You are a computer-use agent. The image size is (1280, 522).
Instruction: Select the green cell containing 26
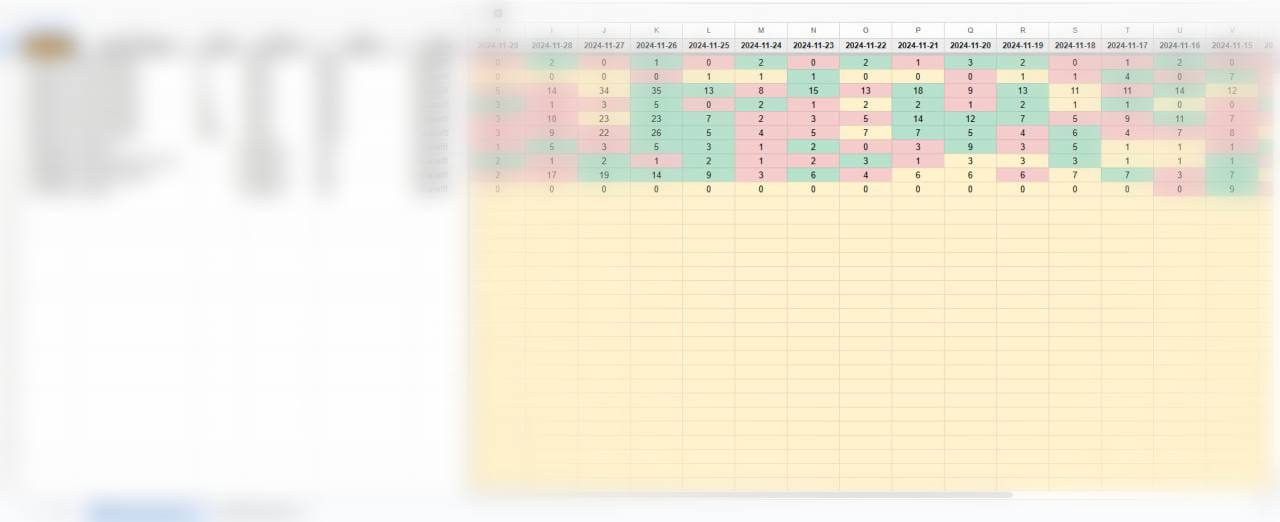click(x=656, y=132)
